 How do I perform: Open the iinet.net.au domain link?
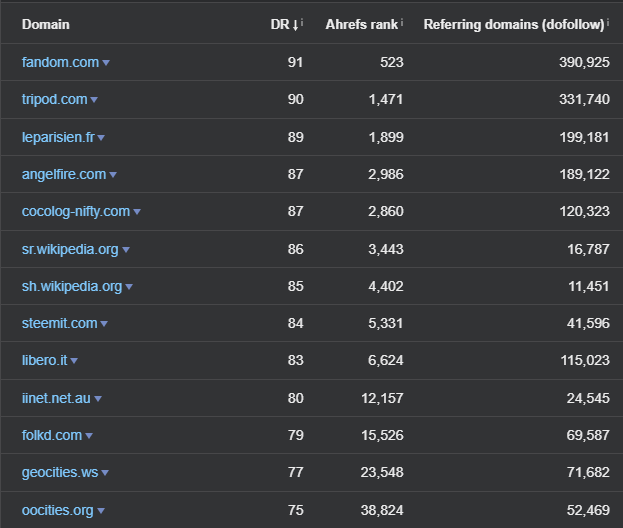(56, 398)
